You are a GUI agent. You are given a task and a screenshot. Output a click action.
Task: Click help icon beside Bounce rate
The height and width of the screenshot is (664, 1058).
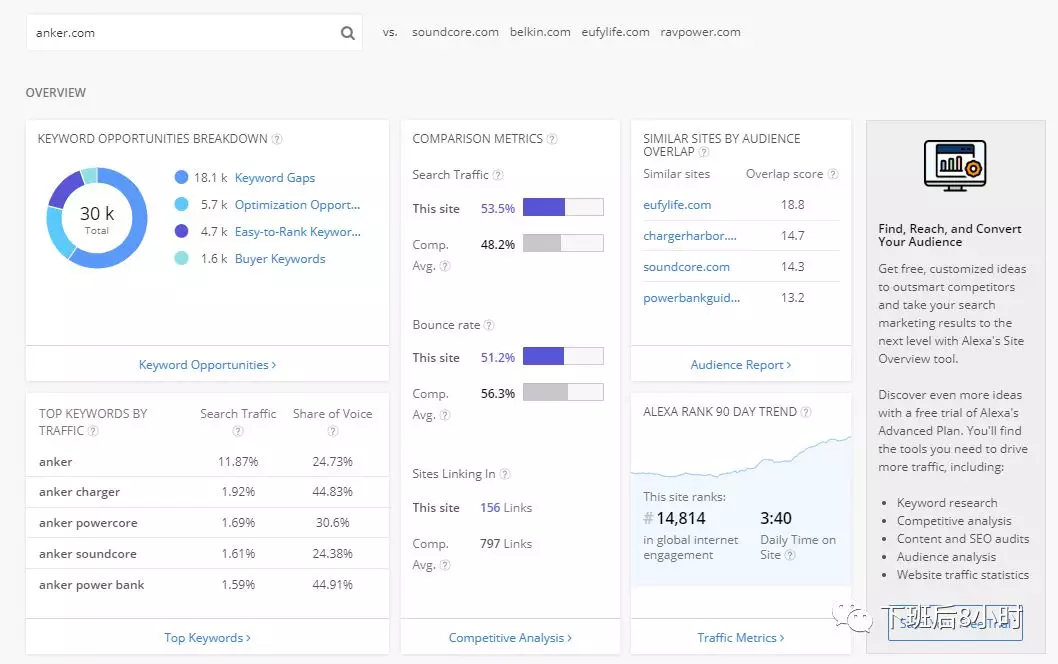pos(489,325)
